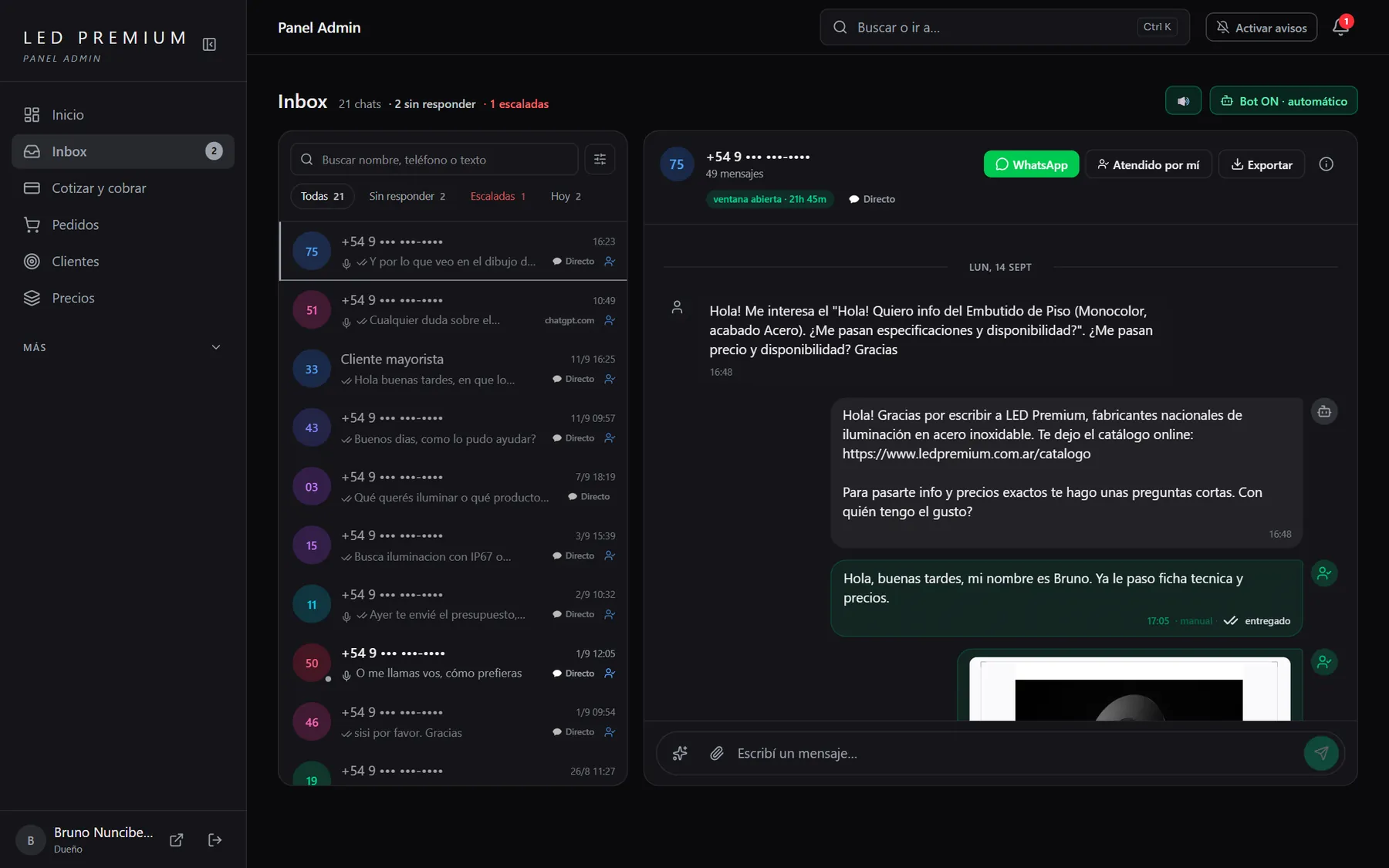Select the Sin responder tab
This screenshot has width=1389, height=868.
(407, 197)
